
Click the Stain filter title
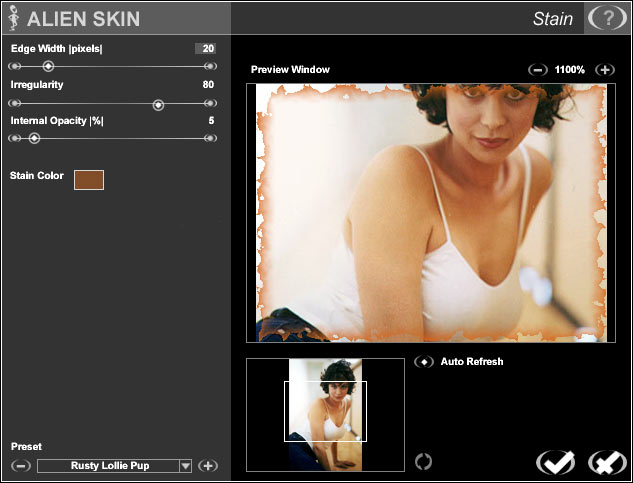click(553, 19)
